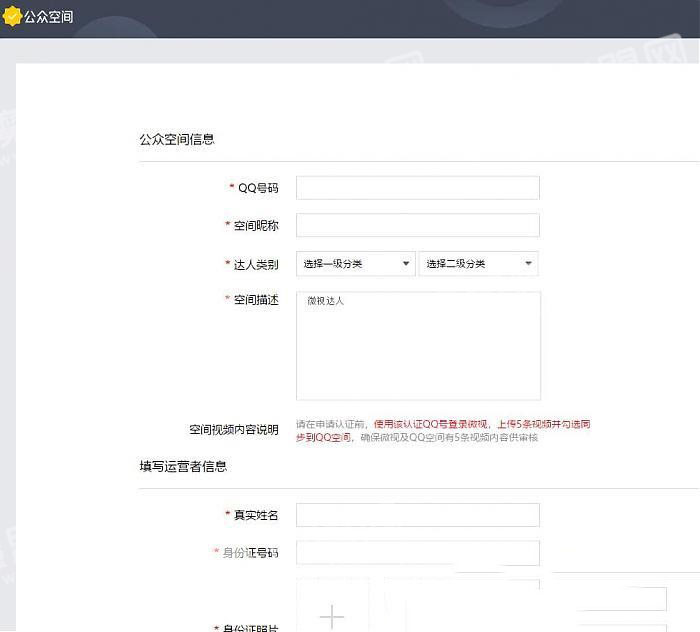Click the 空间昵称 field label
700x632 pixels.
pos(256,226)
